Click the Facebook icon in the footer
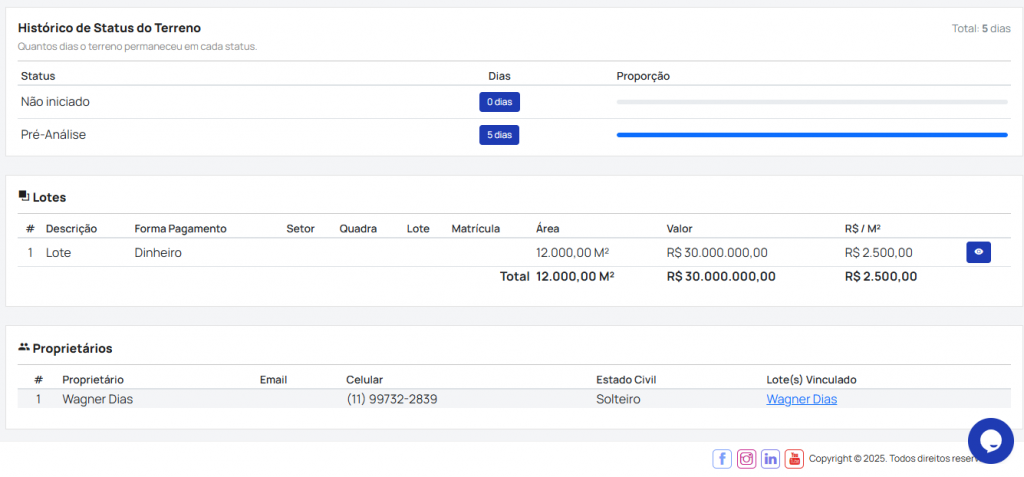This screenshot has height=477, width=1024. tap(722, 459)
